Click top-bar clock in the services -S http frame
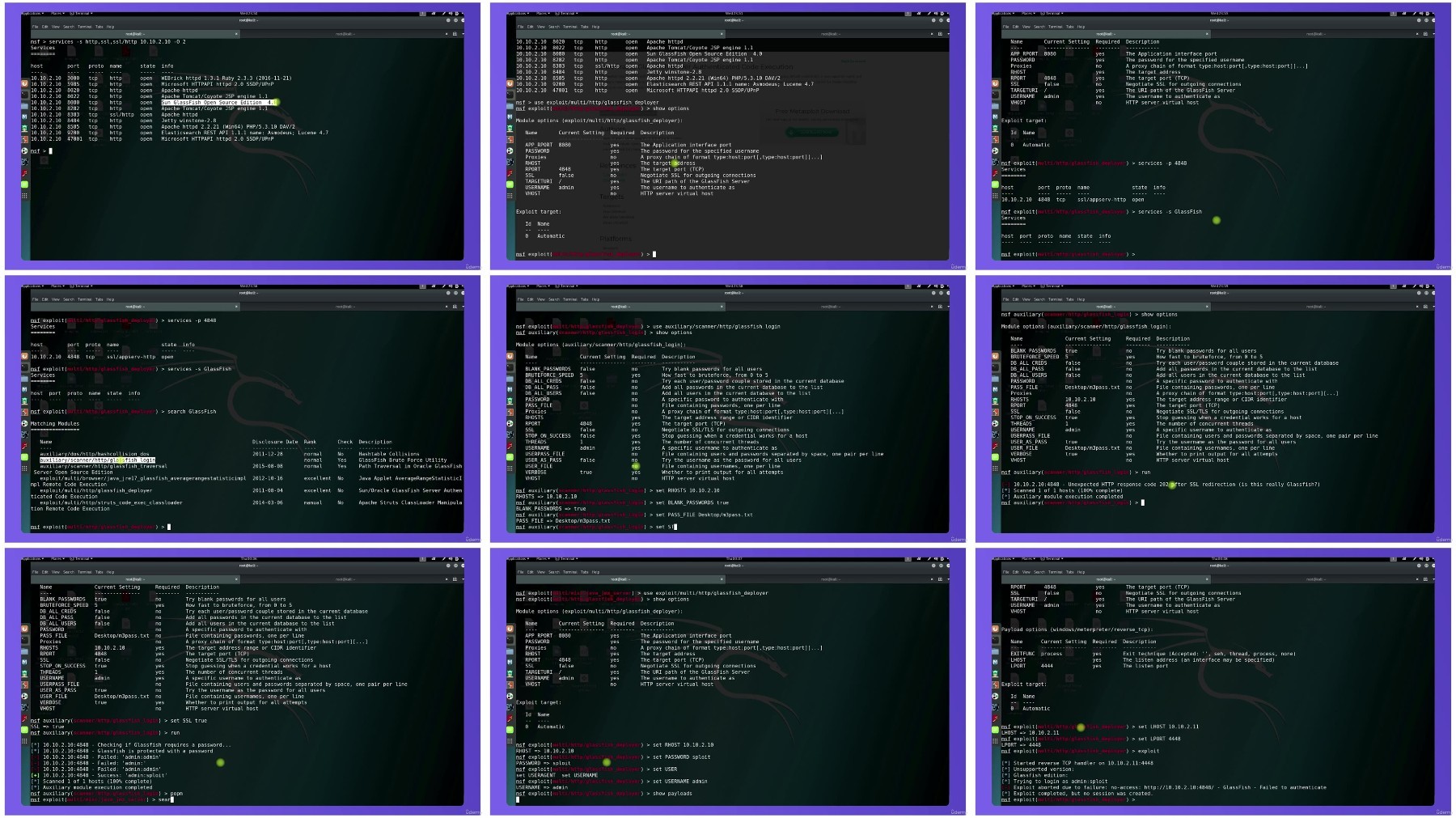 [x=249, y=14]
